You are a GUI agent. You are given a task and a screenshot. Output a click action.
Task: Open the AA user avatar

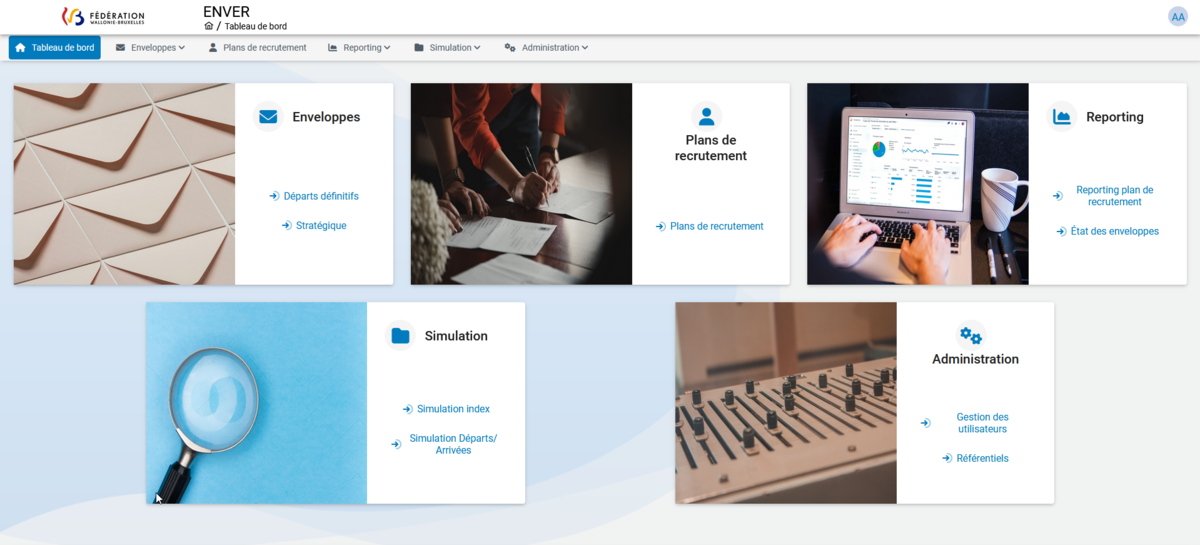(x=1178, y=16)
